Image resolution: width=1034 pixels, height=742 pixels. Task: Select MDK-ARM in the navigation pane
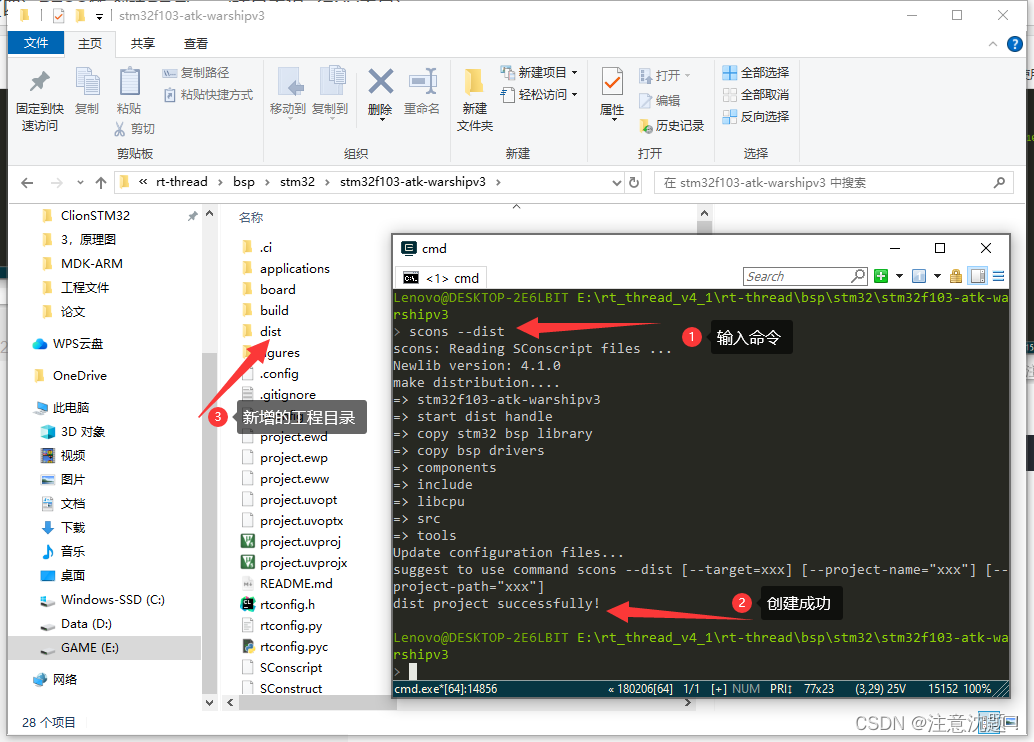tap(91, 264)
